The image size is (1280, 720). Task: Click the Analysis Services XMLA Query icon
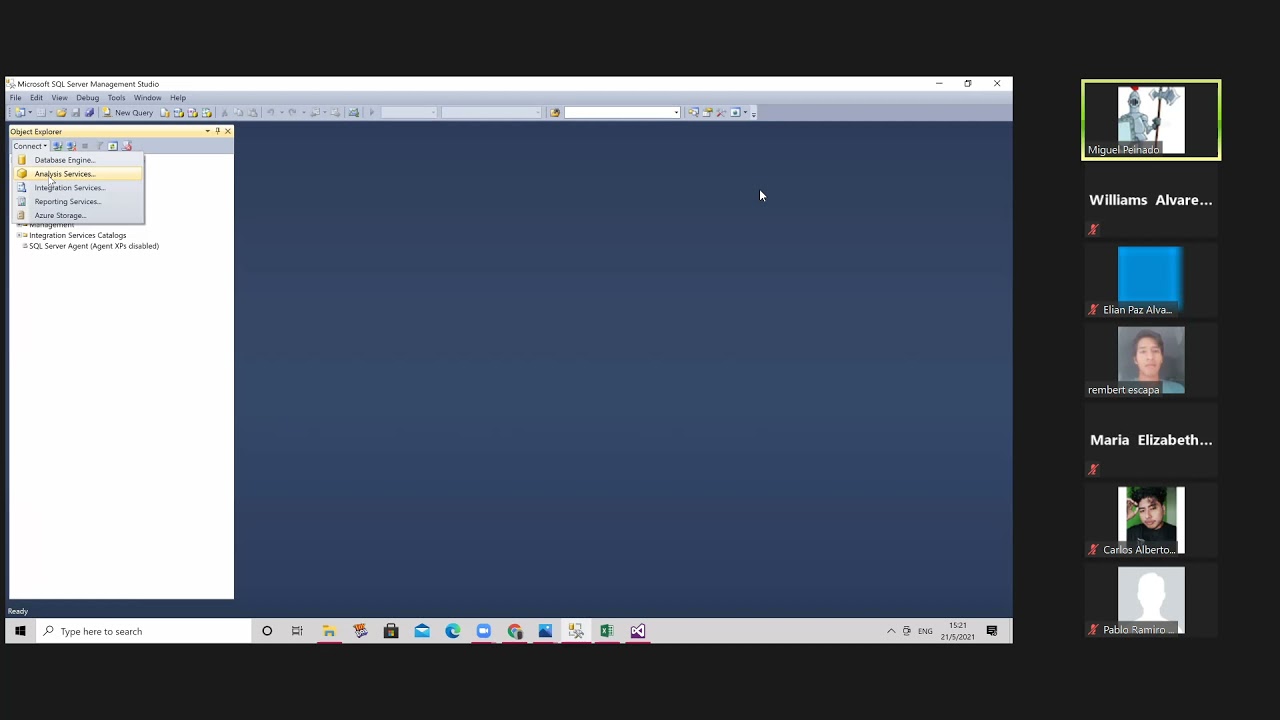[207, 113]
